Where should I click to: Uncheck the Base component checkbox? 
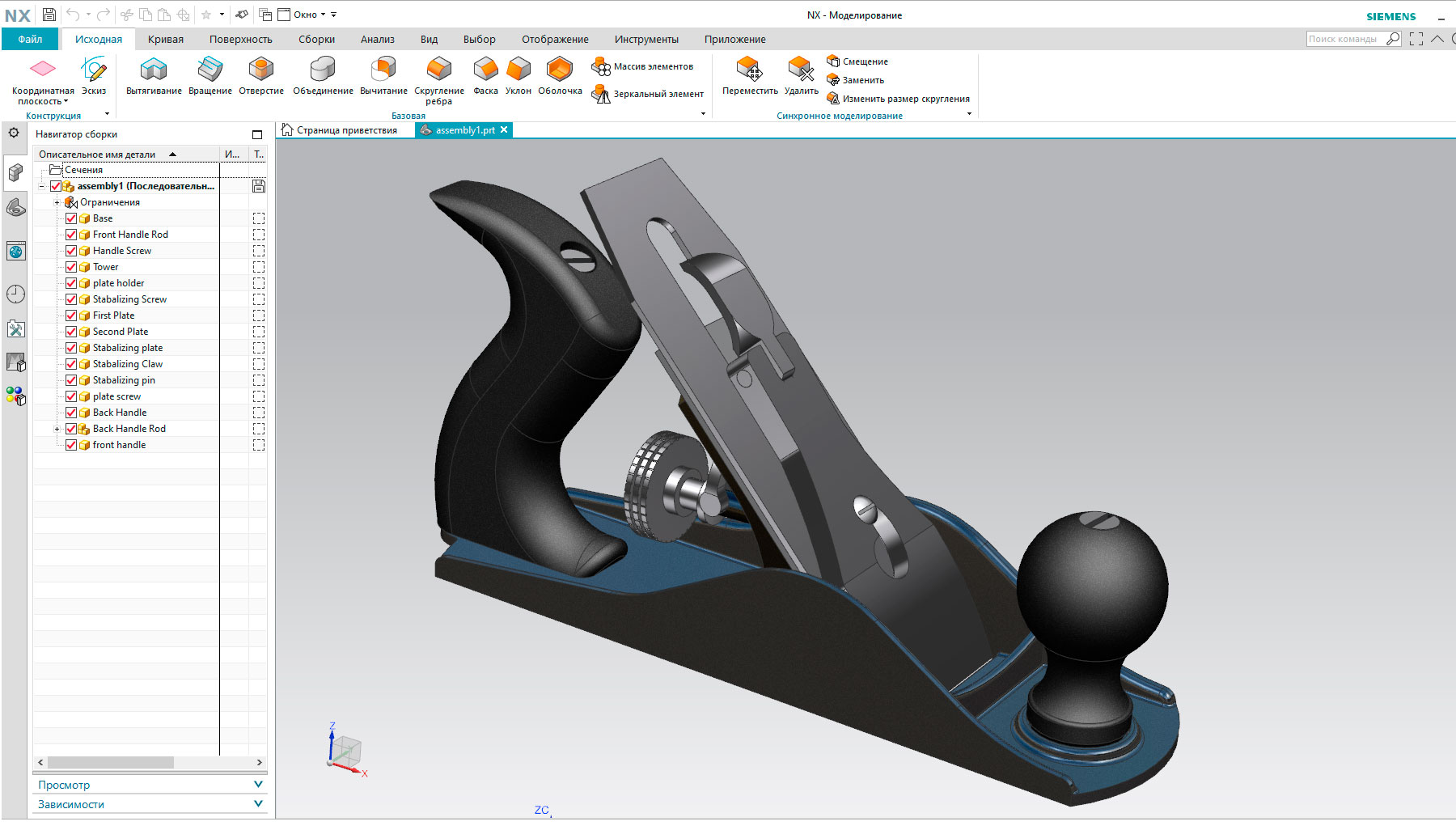(x=71, y=218)
